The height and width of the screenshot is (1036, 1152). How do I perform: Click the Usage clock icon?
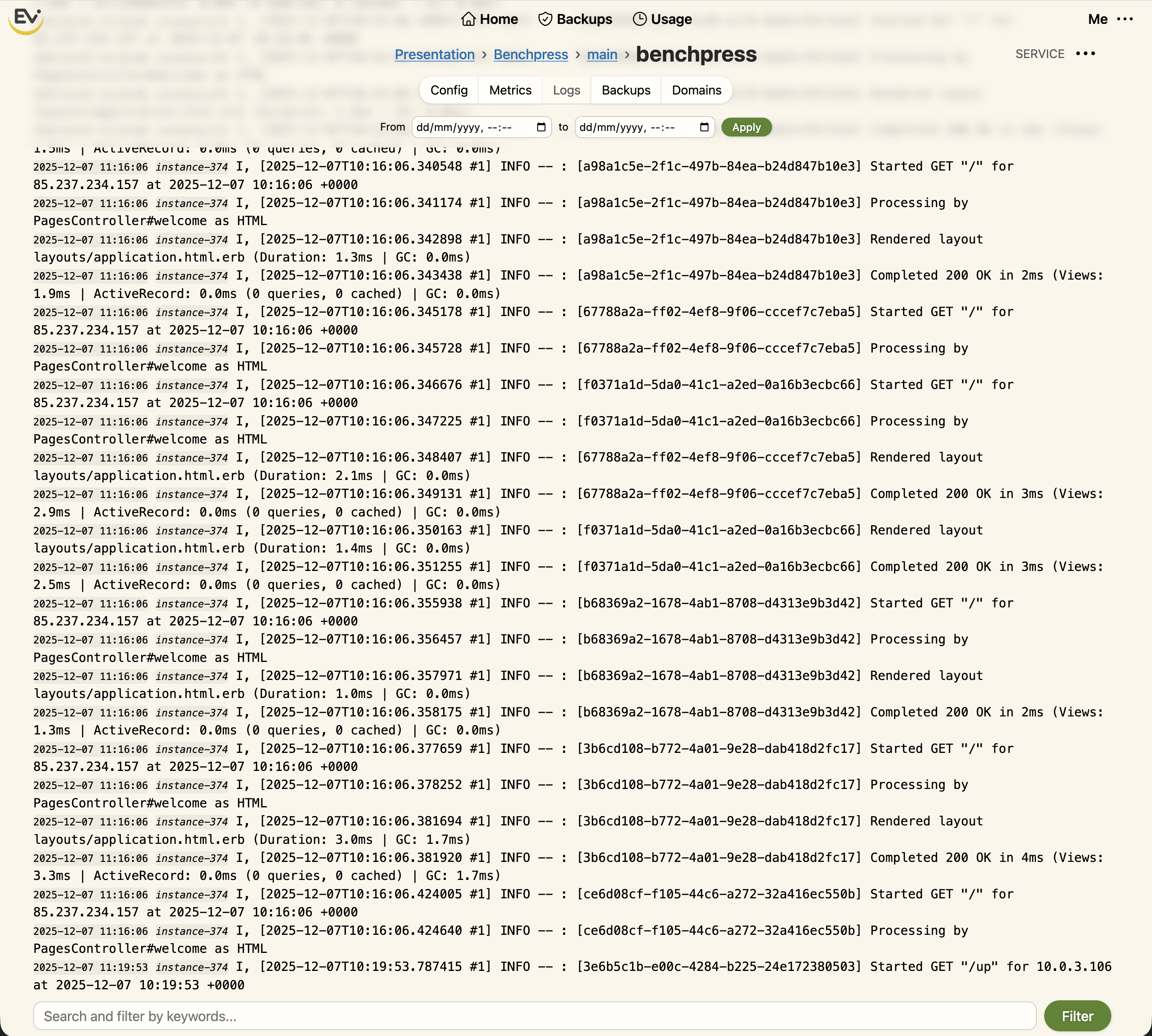pyautogui.click(x=641, y=19)
